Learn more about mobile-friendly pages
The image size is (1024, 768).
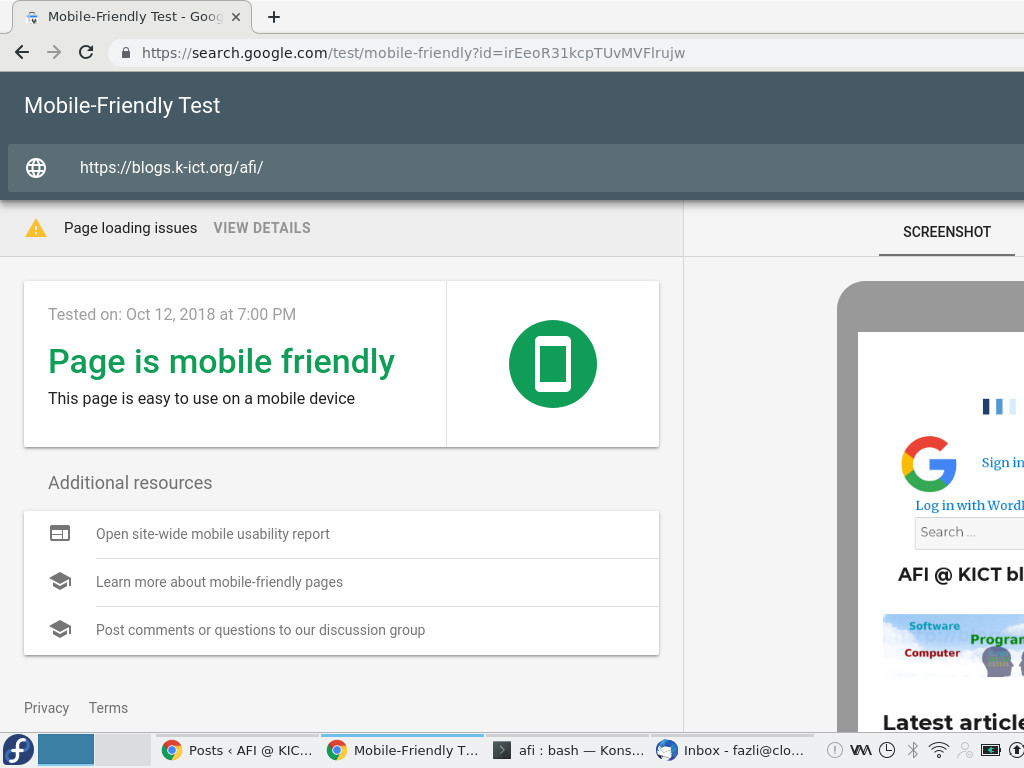(x=219, y=582)
